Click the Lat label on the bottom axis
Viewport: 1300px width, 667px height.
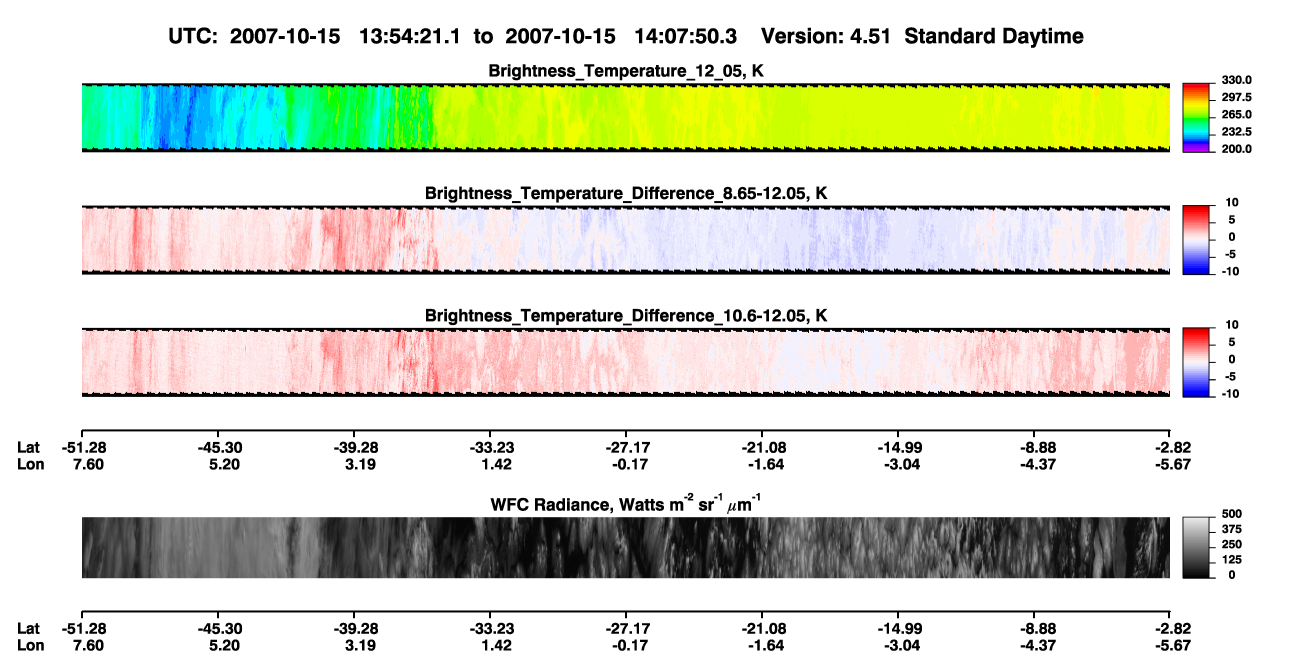[29, 629]
